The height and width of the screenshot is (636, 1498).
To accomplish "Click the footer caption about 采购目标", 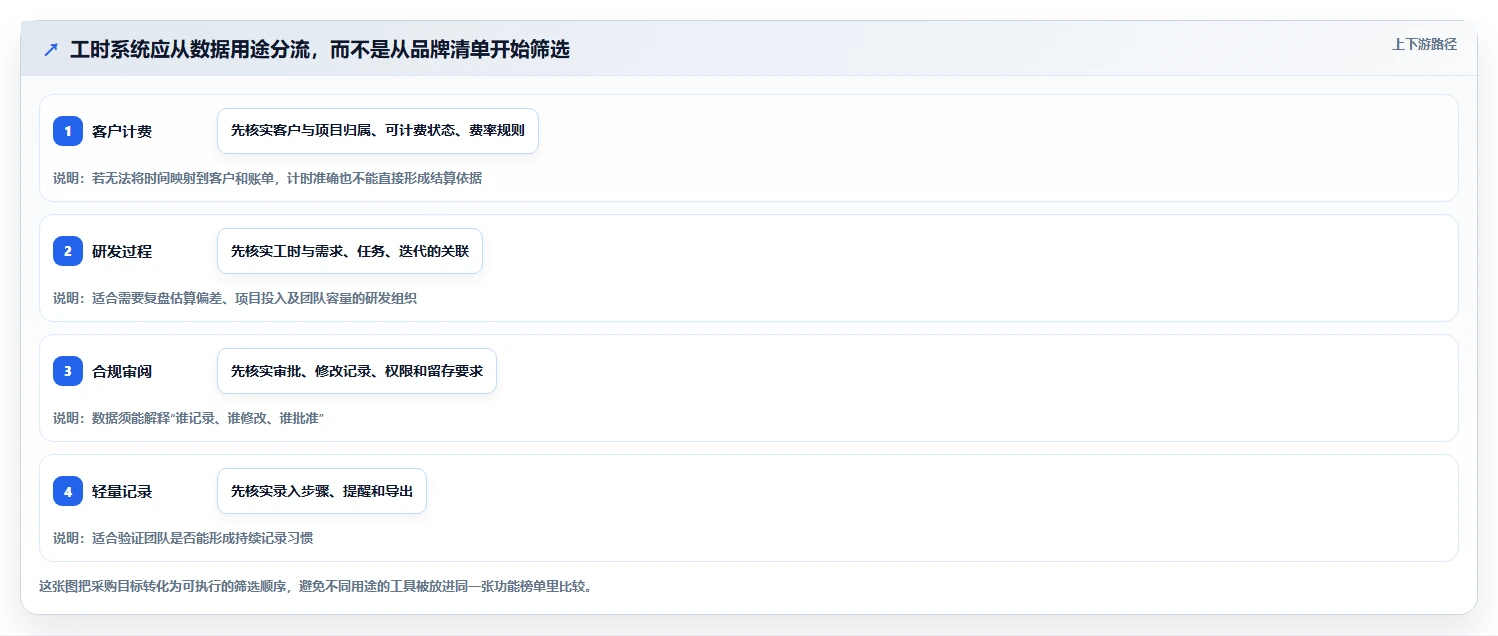I will (x=315, y=586).
